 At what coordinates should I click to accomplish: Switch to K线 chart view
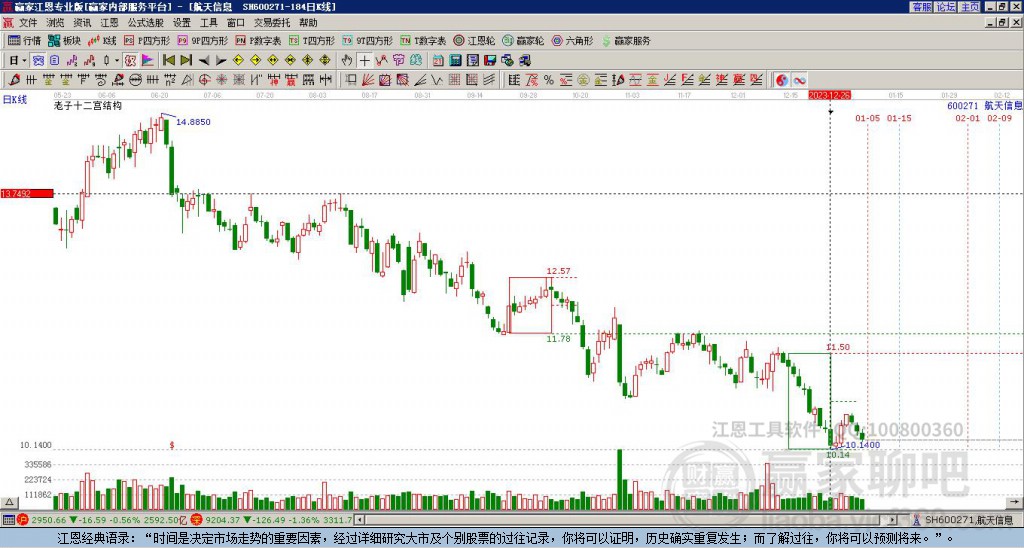pyautogui.click(x=102, y=40)
